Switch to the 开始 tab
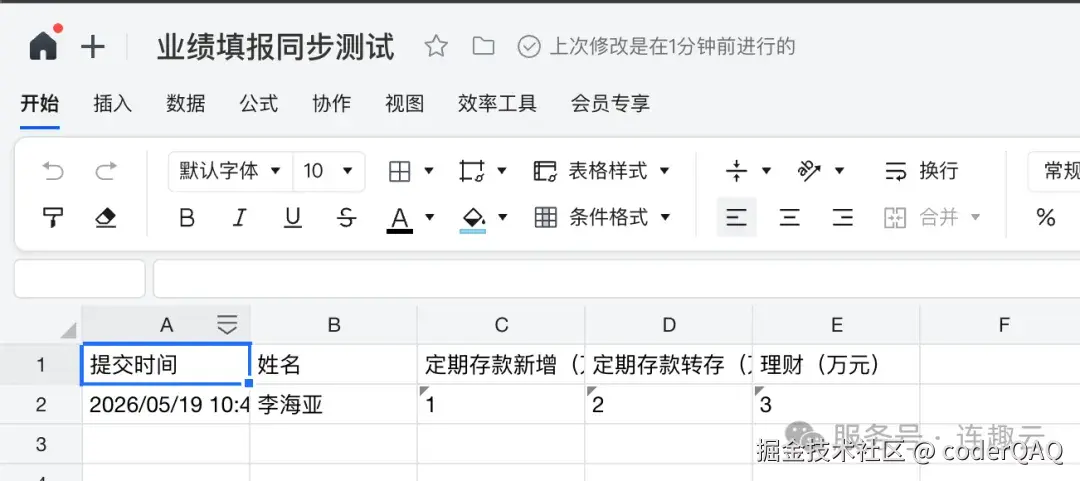 (x=39, y=104)
